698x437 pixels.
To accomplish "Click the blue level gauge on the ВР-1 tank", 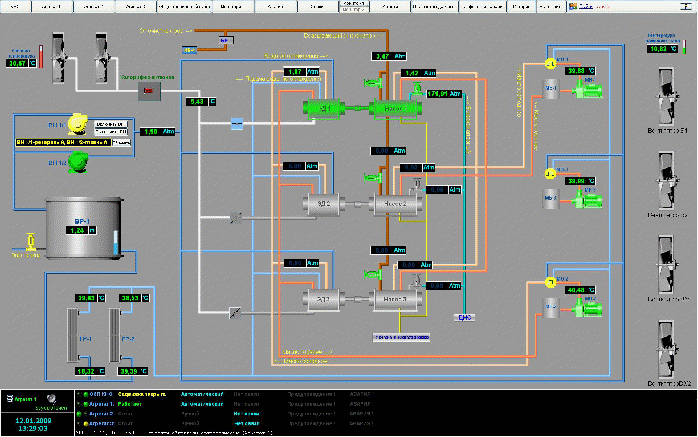I will 116,243.
